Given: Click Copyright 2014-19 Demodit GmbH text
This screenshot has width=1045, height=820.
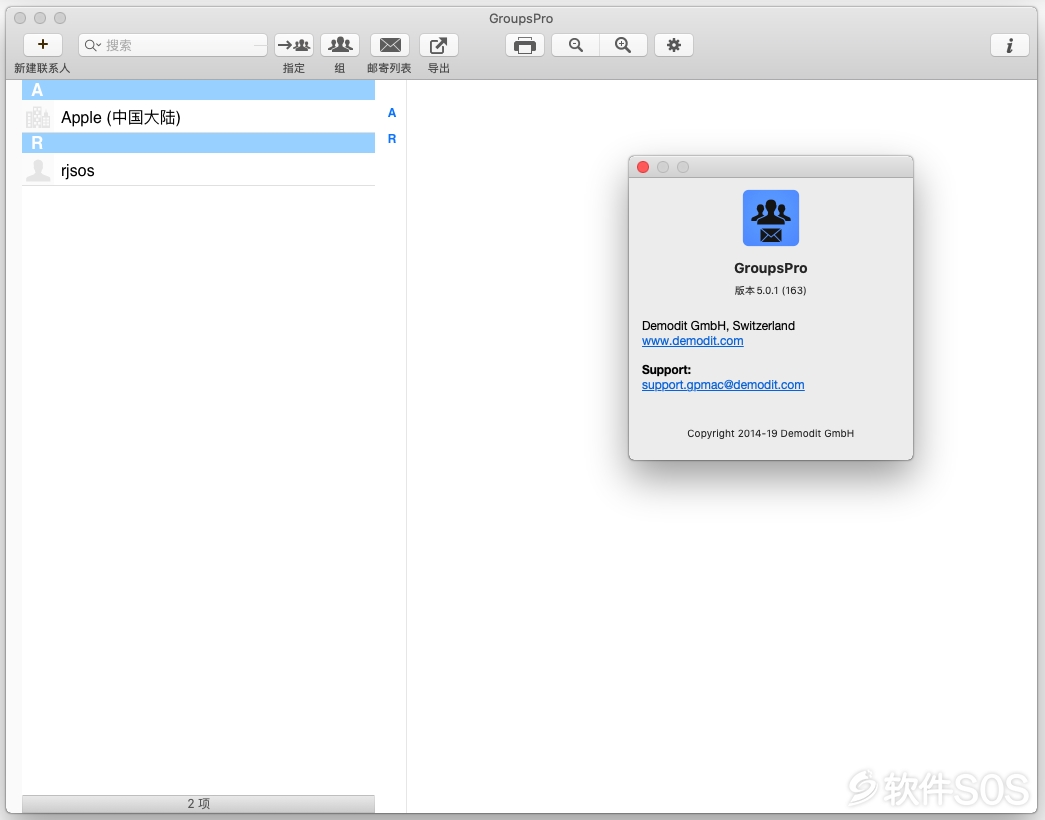Looking at the screenshot, I should [770, 433].
